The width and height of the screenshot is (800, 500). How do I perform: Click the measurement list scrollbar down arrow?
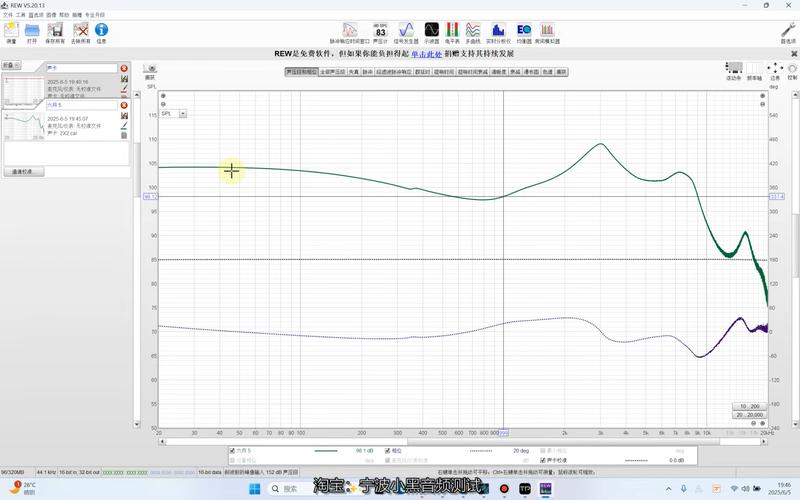[136, 424]
